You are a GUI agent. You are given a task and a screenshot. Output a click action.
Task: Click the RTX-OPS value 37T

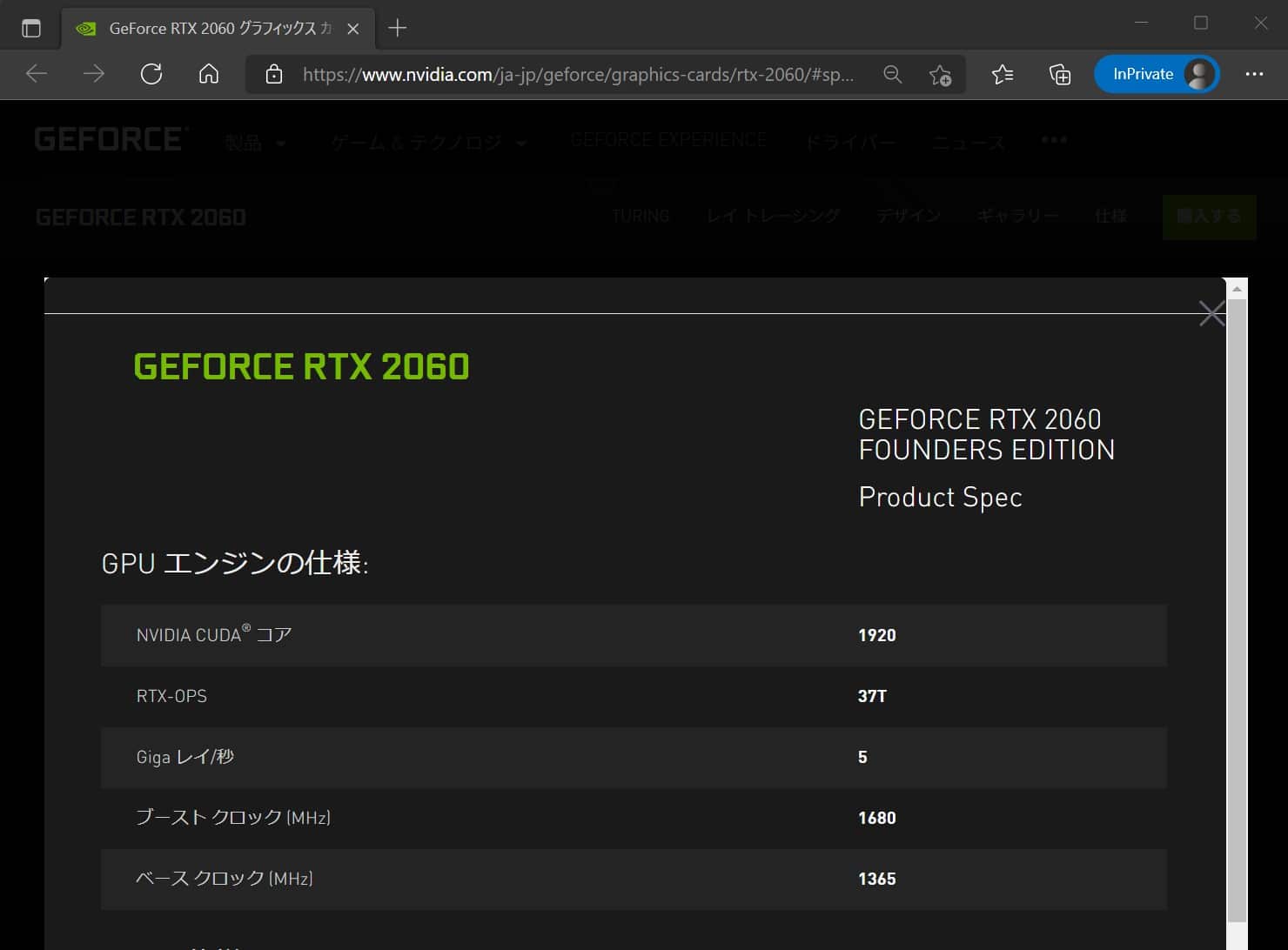click(x=872, y=697)
